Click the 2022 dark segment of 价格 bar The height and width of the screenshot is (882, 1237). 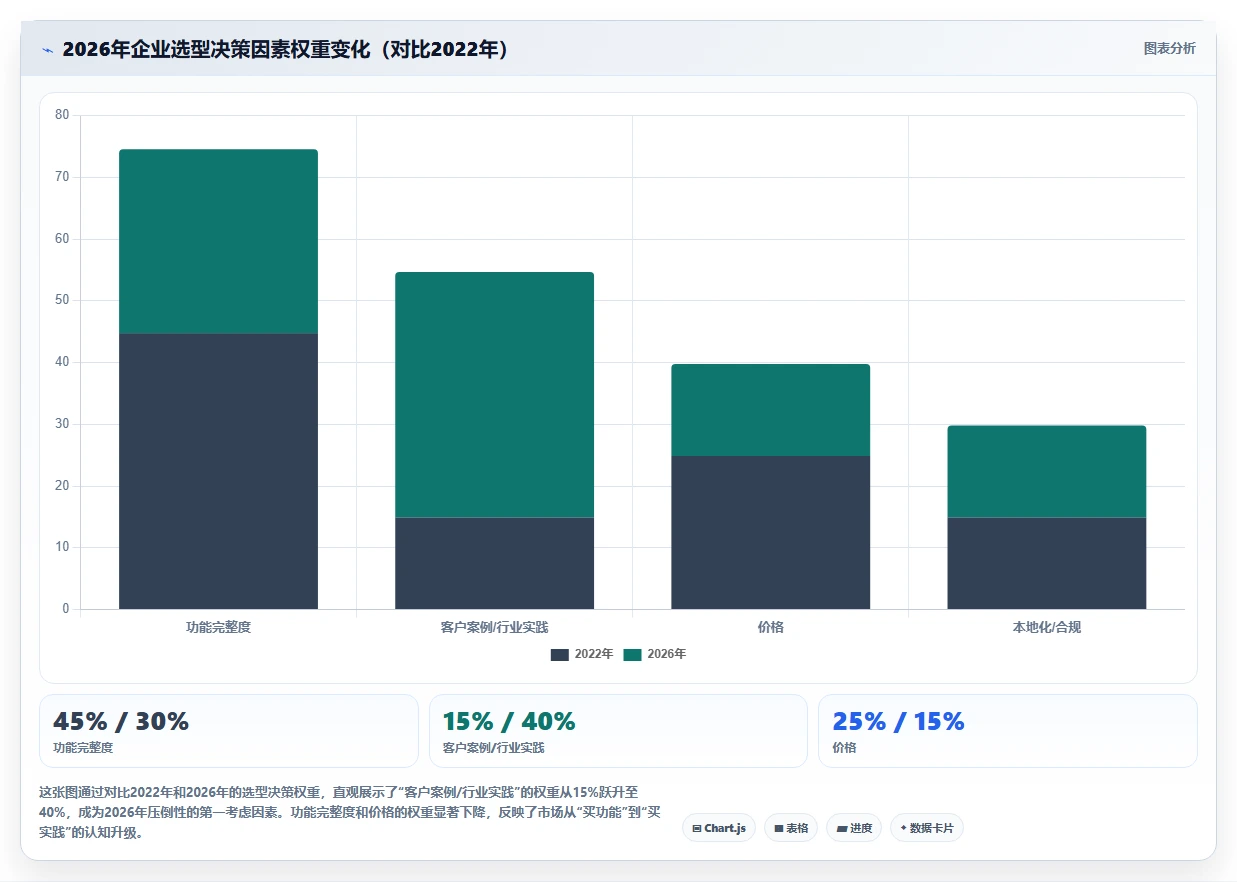click(770, 532)
